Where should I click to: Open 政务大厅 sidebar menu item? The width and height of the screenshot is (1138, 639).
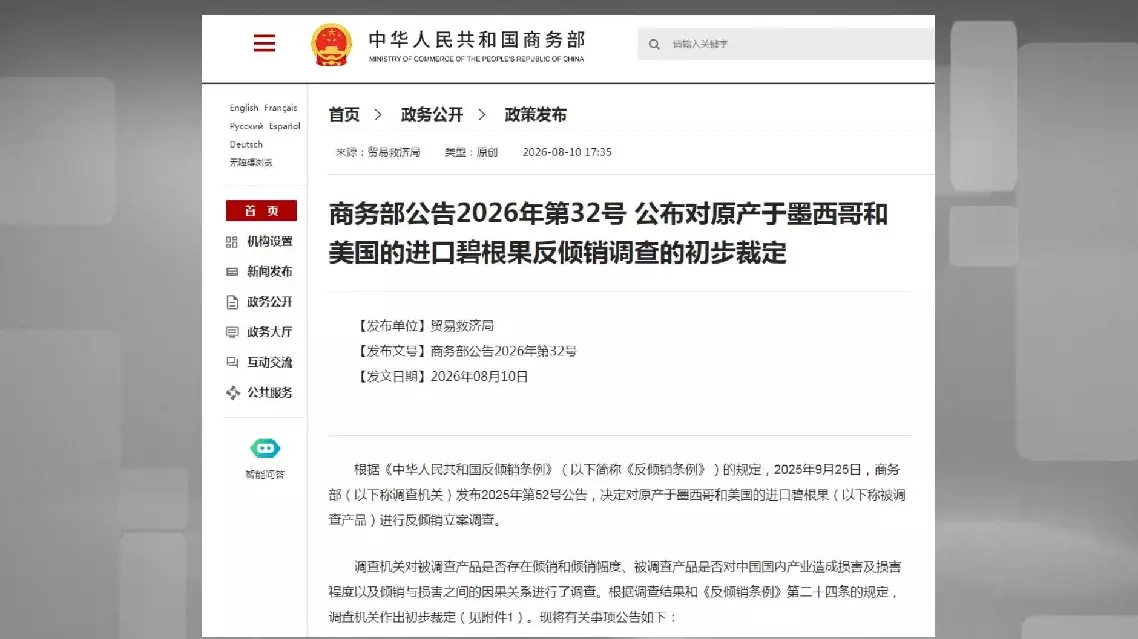(270, 332)
